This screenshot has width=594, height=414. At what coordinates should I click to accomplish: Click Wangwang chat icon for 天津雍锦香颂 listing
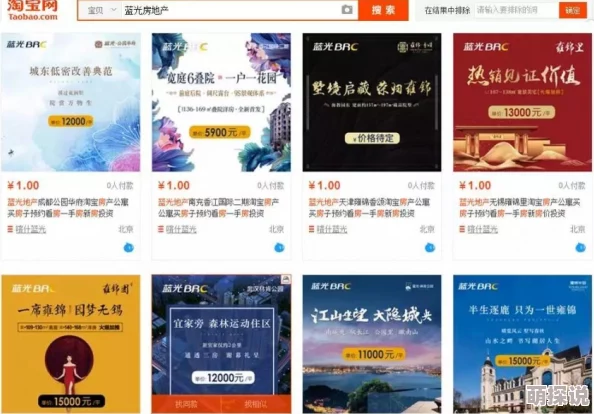coord(430,248)
